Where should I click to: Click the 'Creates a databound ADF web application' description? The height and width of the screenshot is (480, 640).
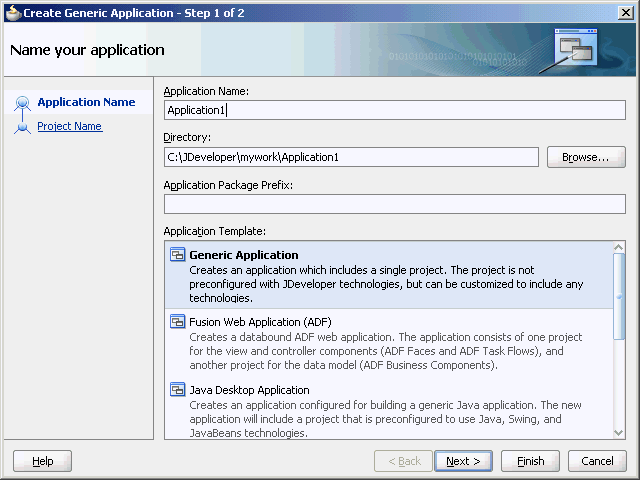pyautogui.click(x=386, y=351)
